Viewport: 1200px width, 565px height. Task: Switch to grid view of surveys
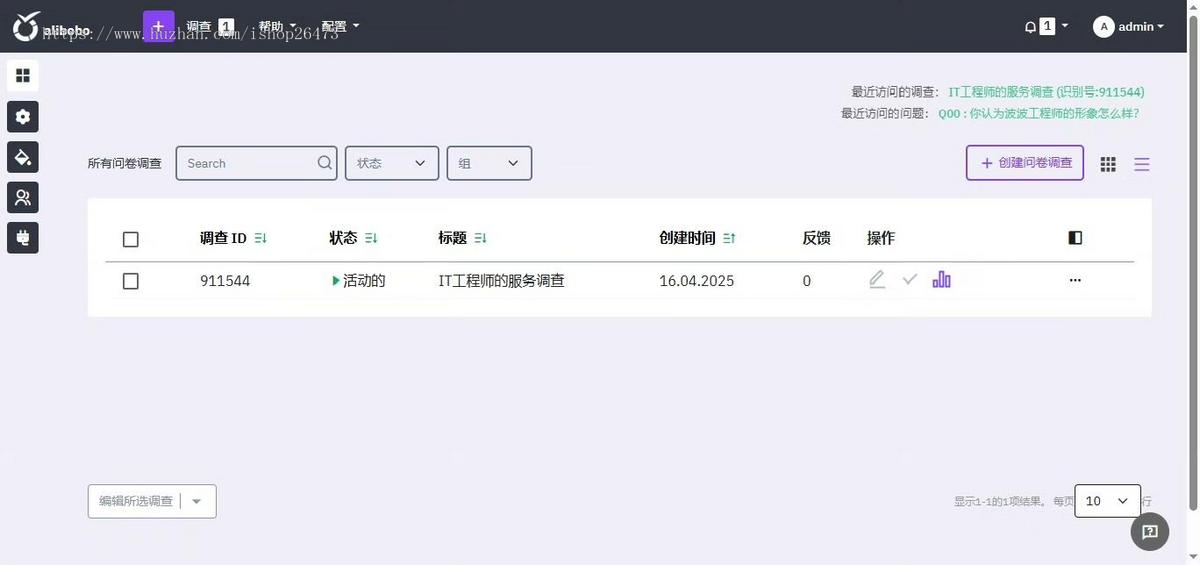click(x=1108, y=164)
